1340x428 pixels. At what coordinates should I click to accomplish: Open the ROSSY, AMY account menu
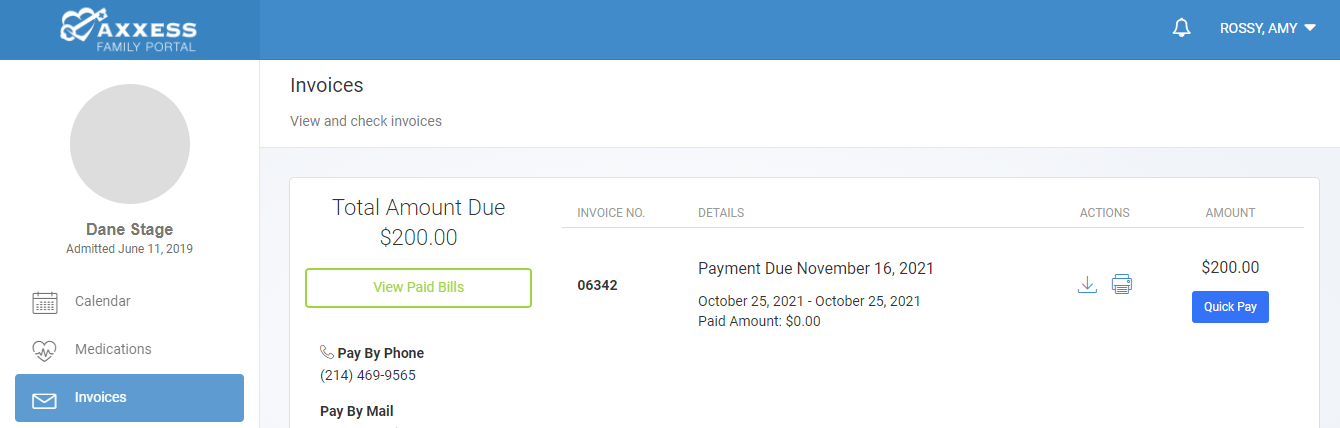pos(1268,29)
